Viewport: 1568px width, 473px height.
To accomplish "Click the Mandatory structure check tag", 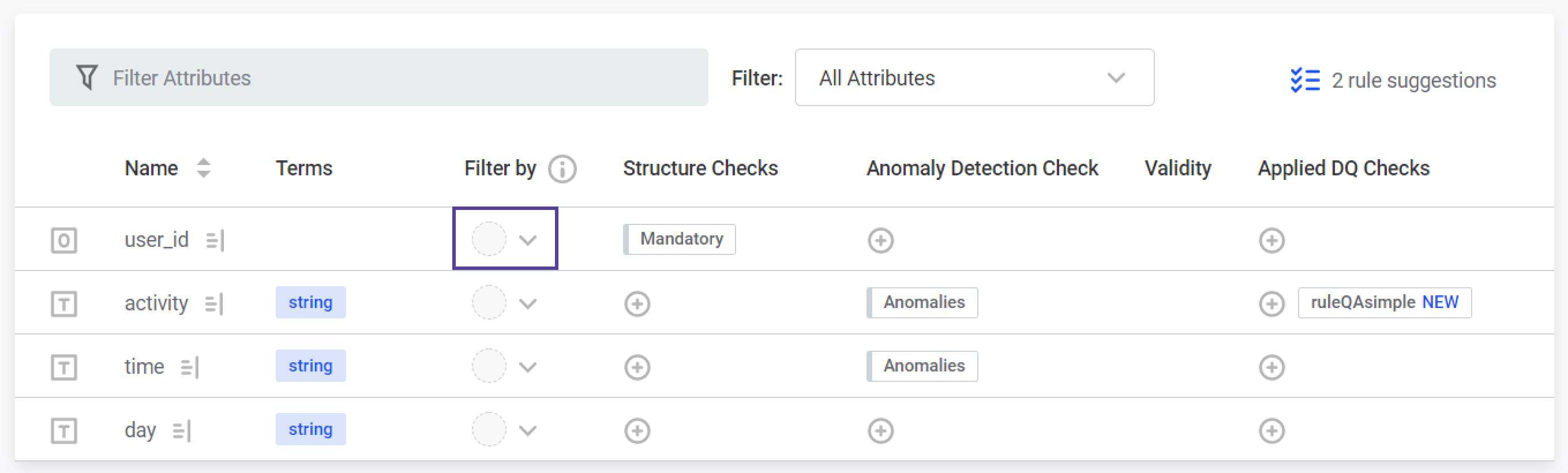I will tap(681, 239).
